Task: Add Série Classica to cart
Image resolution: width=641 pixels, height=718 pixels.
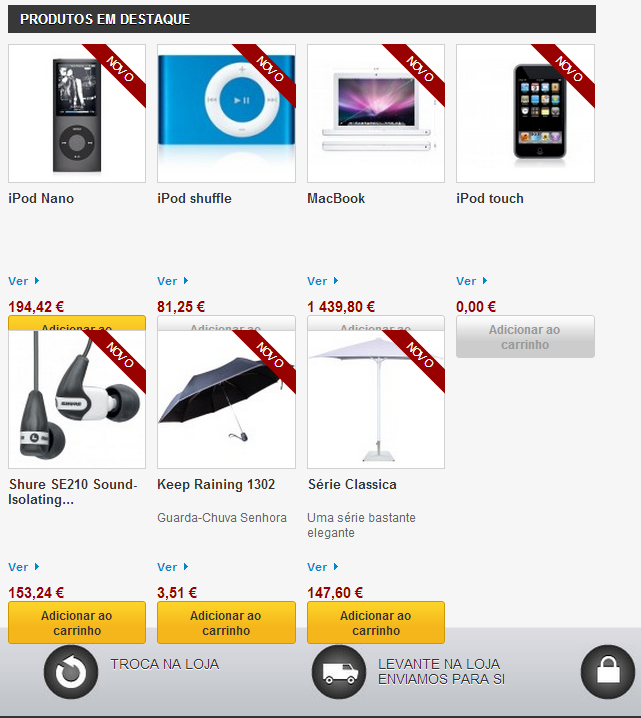Action: [376, 623]
